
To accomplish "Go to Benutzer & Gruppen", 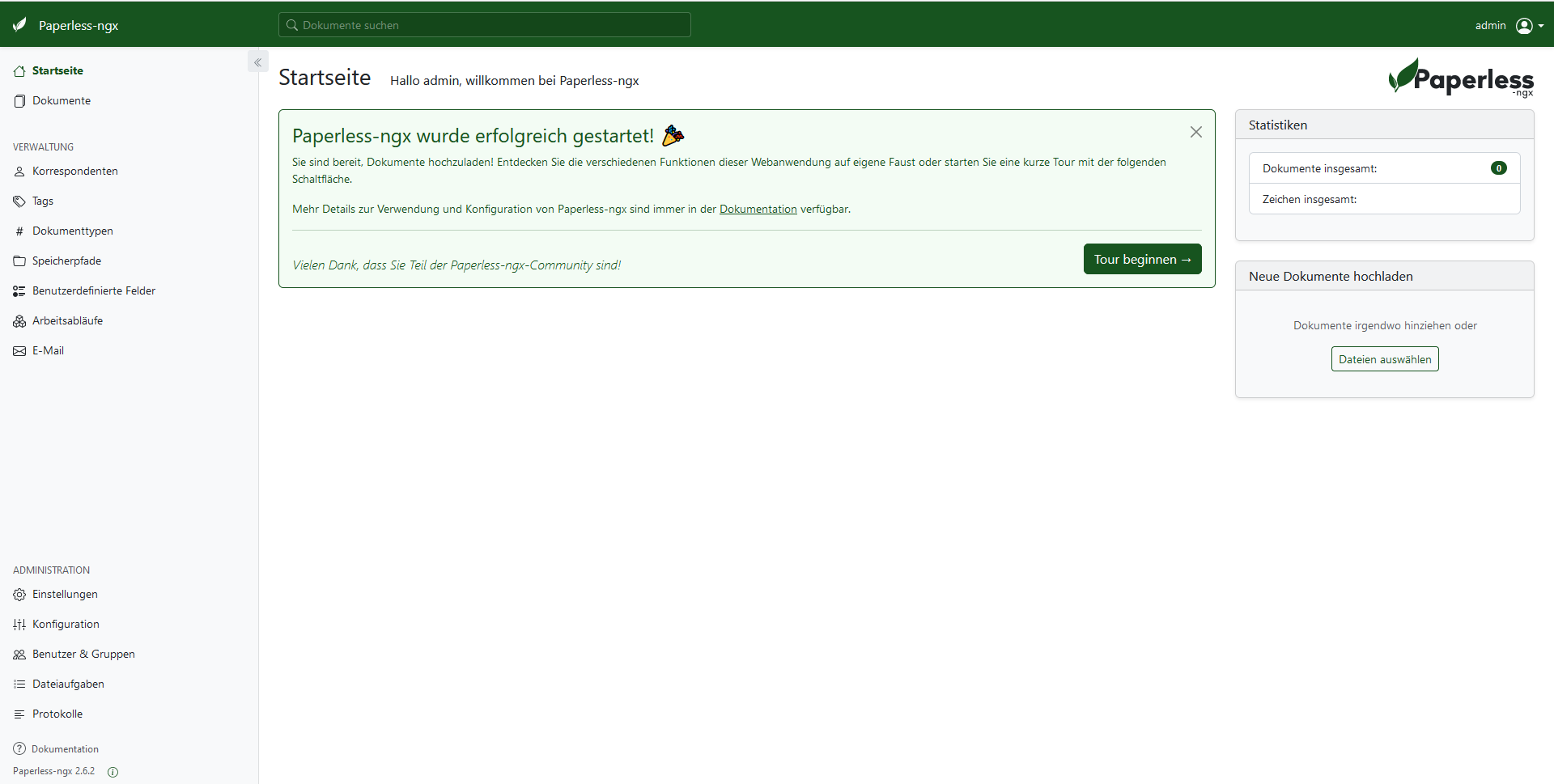I will pyautogui.click(x=83, y=655).
